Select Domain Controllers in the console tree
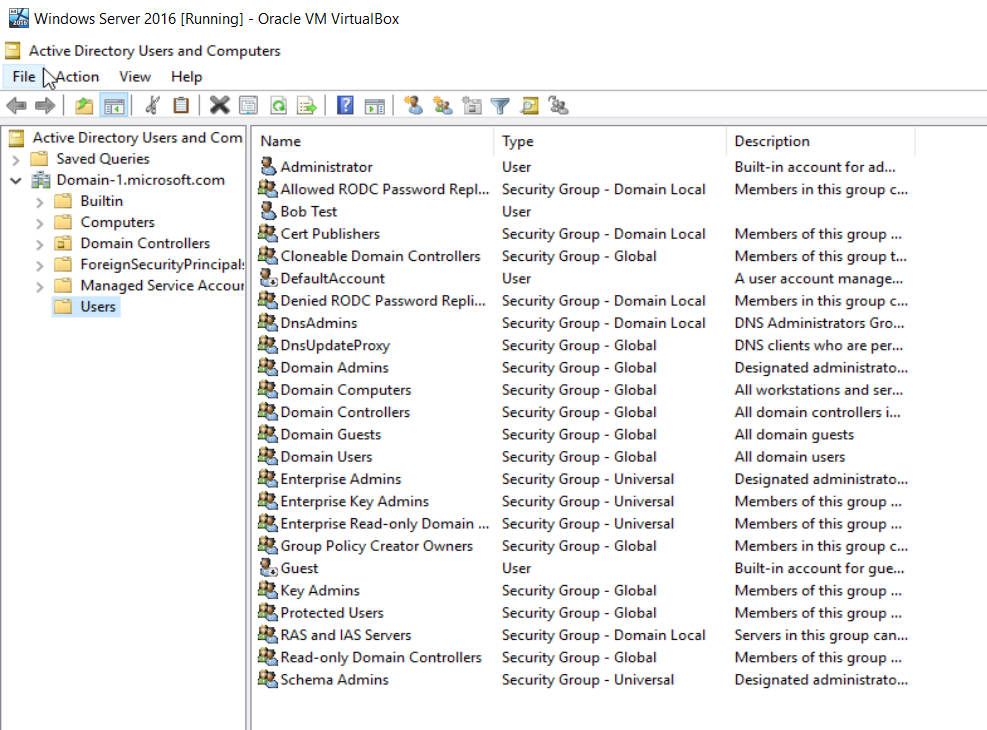 point(145,243)
